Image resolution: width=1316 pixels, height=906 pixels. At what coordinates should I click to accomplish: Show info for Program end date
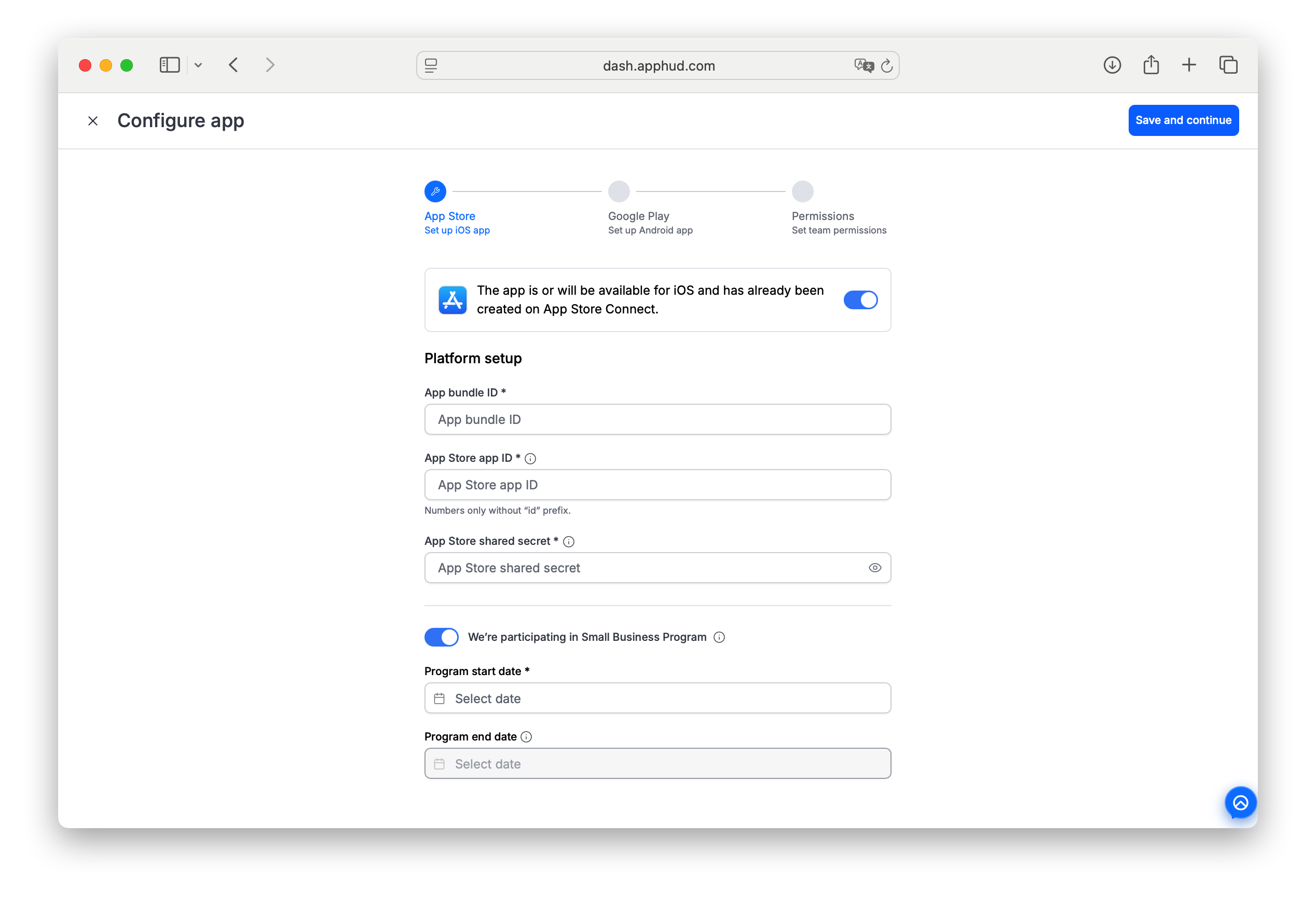[526, 737]
